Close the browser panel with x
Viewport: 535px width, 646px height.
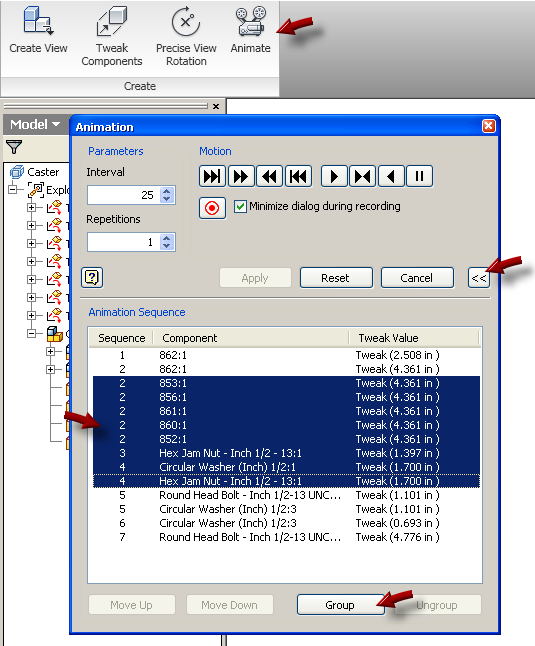coord(216,106)
